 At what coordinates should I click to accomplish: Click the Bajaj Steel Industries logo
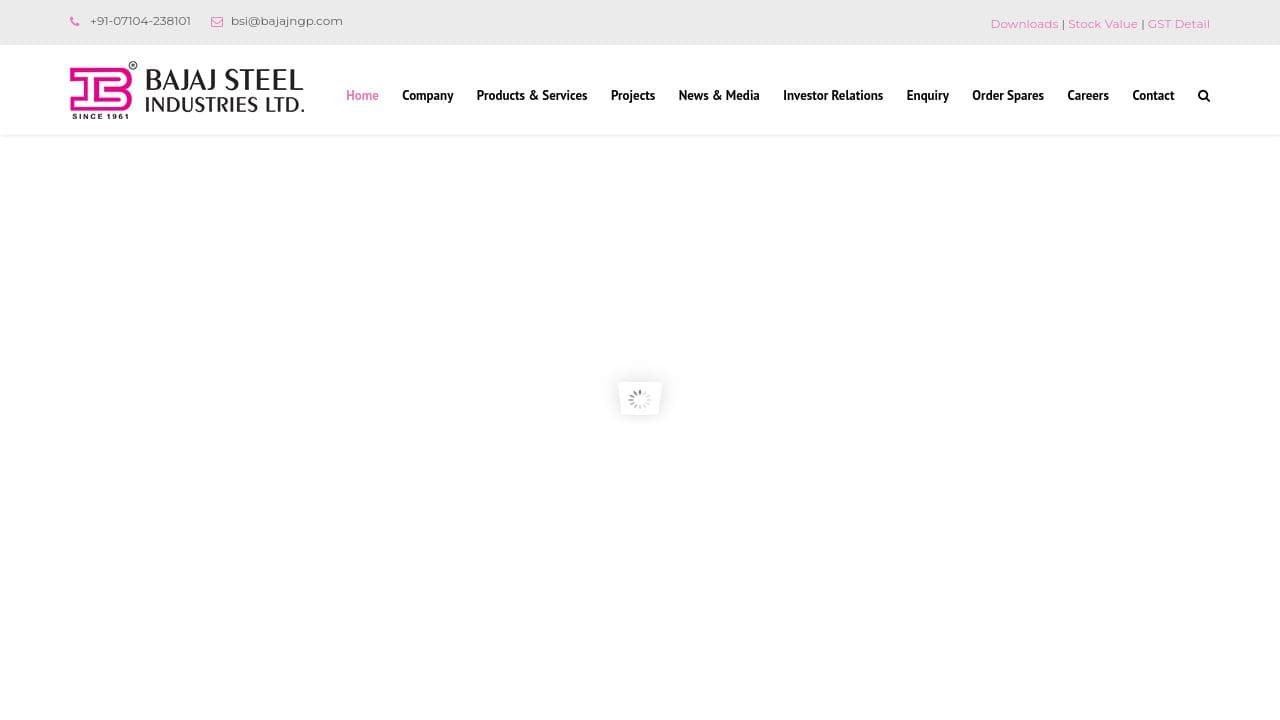(x=186, y=90)
